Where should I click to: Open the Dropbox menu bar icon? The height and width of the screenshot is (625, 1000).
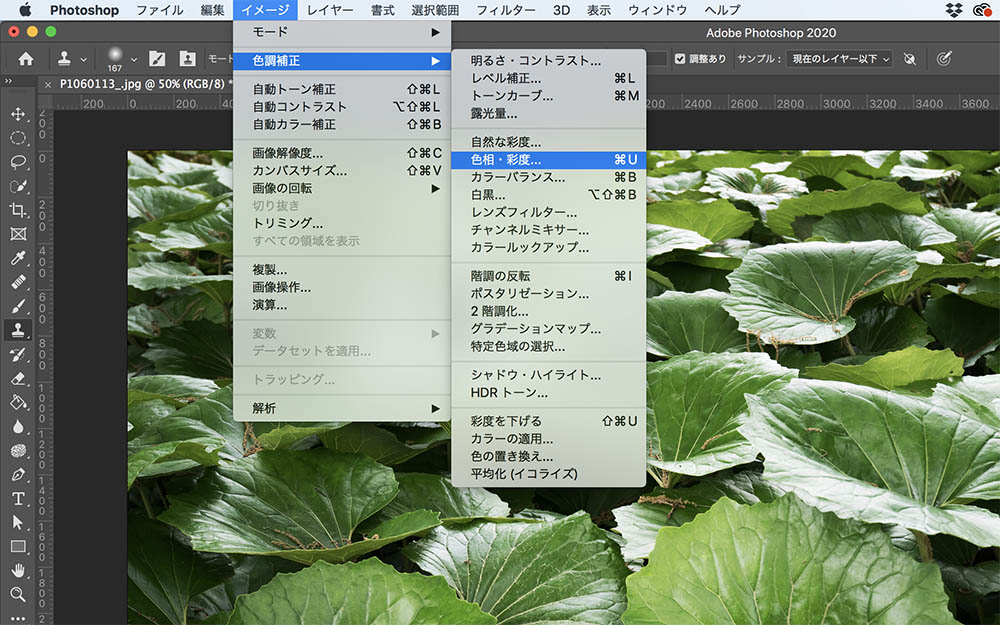point(953,10)
